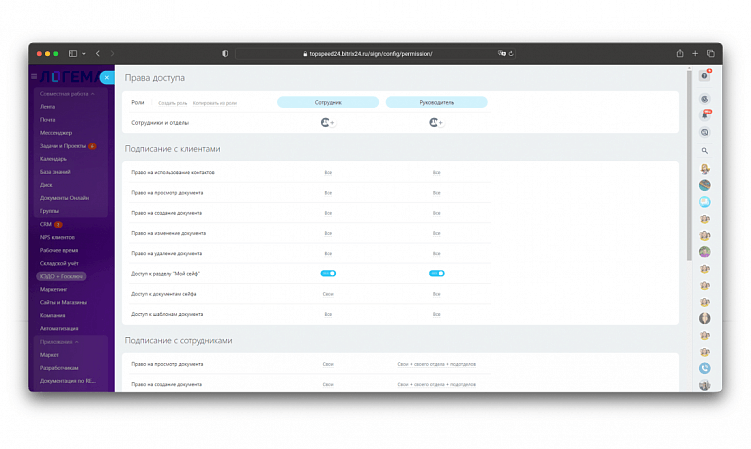The width and height of the screenshot is (751, 449).
Task: Open Документы Онлайн in sidebar
Action: click(64, 198)
